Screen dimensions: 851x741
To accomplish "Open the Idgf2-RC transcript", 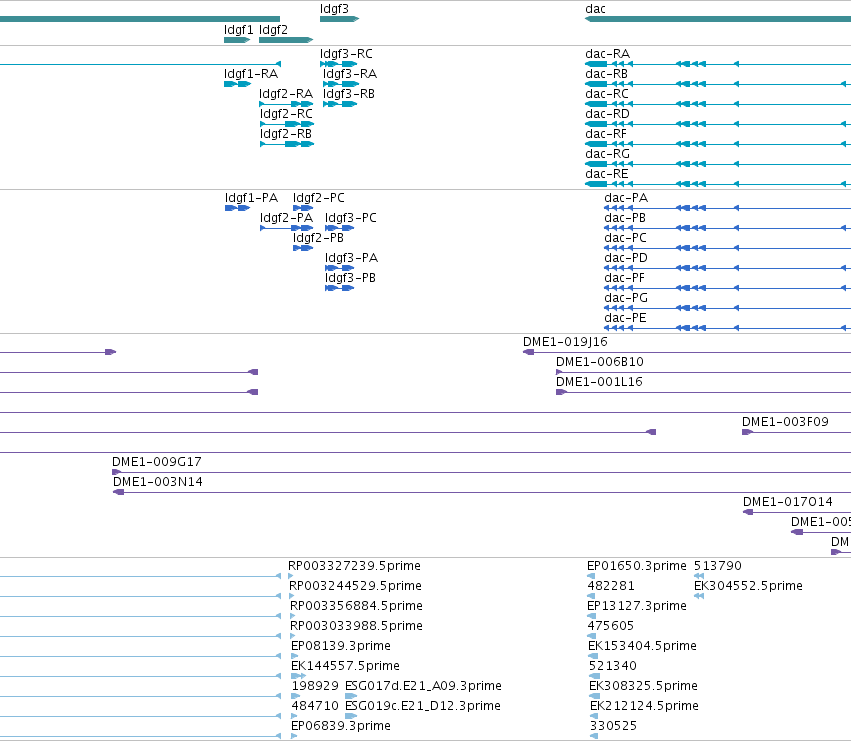I will click(x=287, y=124).
